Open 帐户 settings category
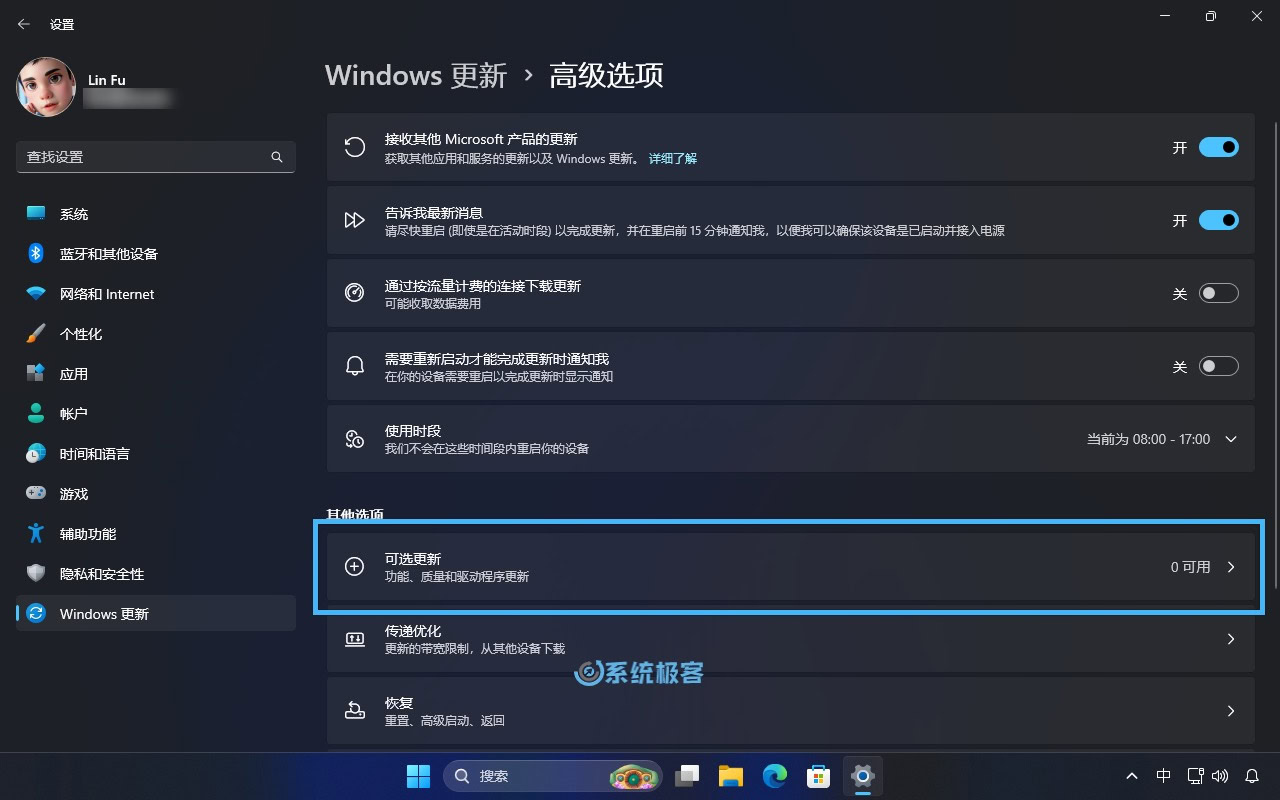Screen dimensions: 1280x800 (x=156, y=414)
